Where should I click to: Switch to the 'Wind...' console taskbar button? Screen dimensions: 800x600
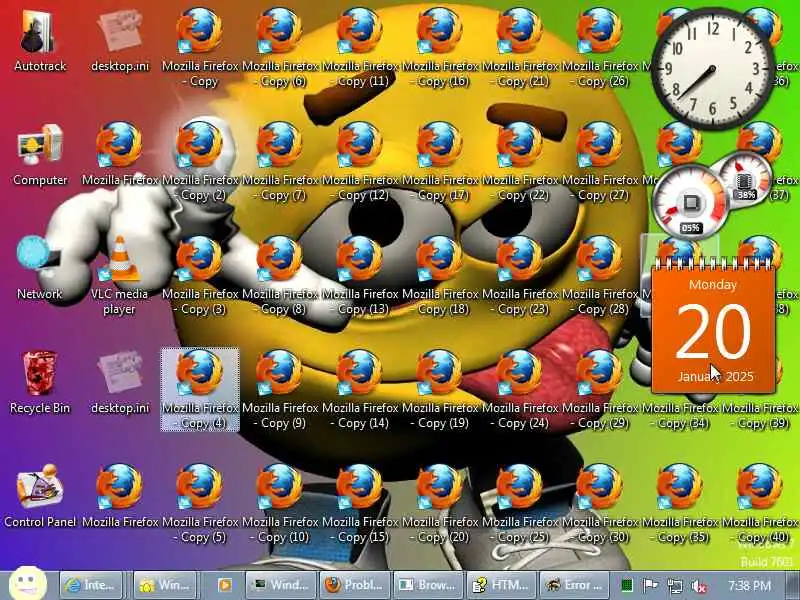282,585
